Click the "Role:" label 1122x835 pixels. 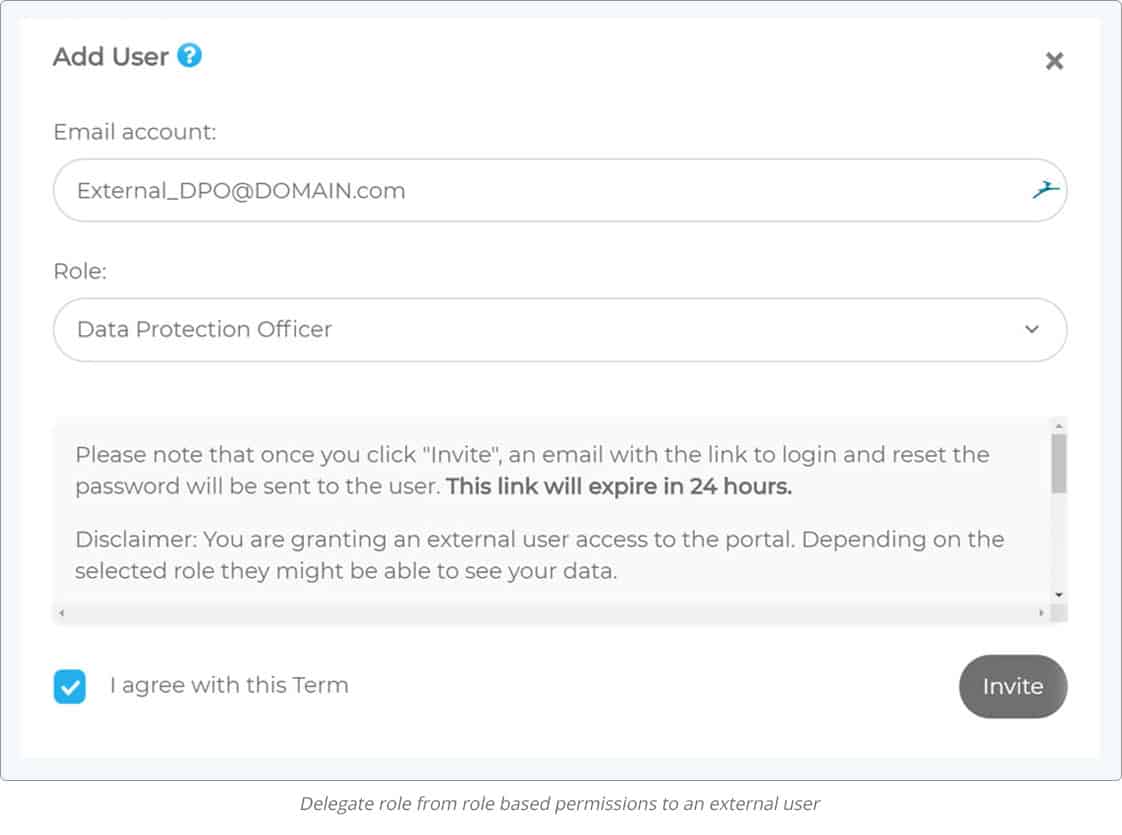pos(80,271)
